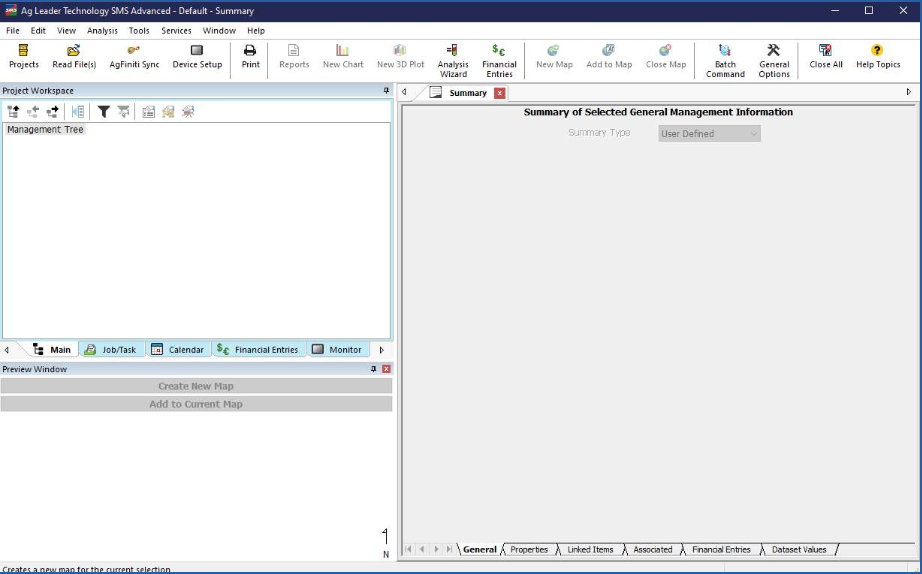Open the Services menu
The width and height of the screenshot is (922, 574).
[176, 31]
